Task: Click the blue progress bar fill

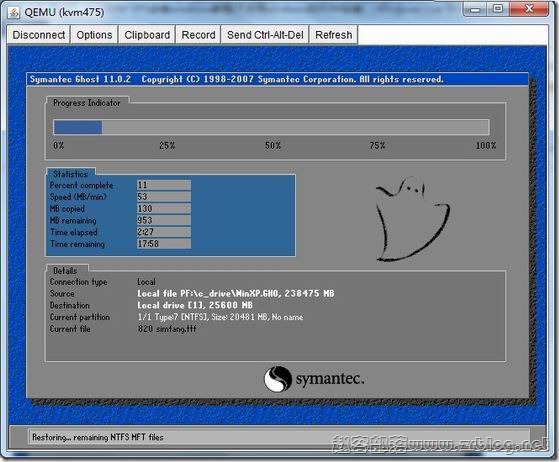Action: 78,127
